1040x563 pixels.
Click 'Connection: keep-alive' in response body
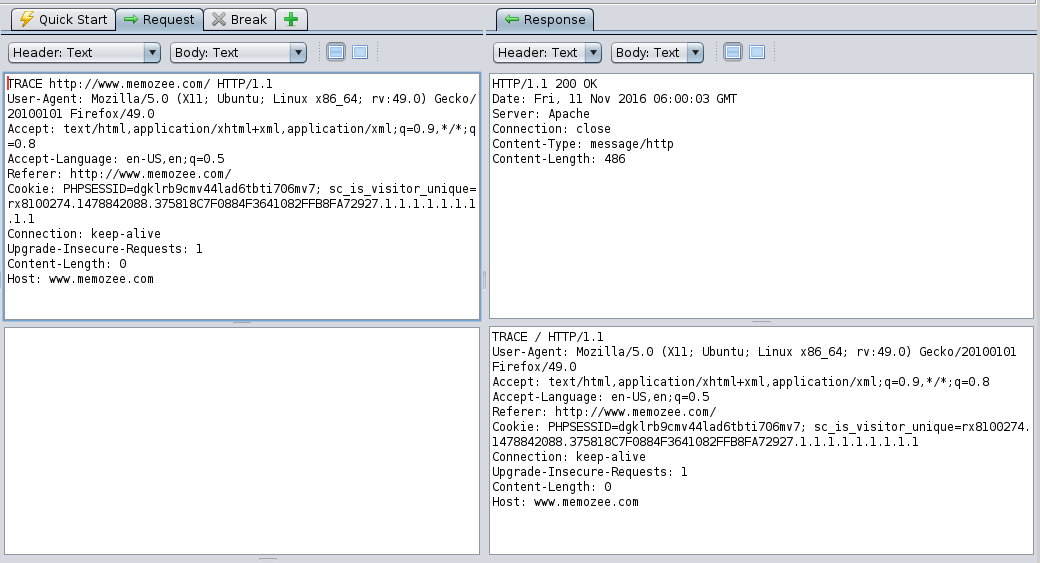[568, 456]
